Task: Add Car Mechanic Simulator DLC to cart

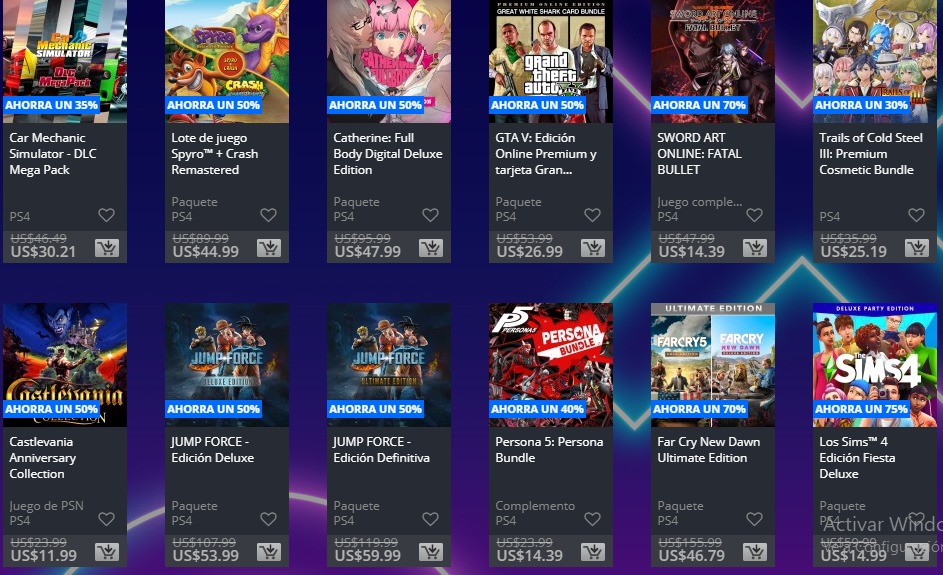Action: [x=107, y=248]
